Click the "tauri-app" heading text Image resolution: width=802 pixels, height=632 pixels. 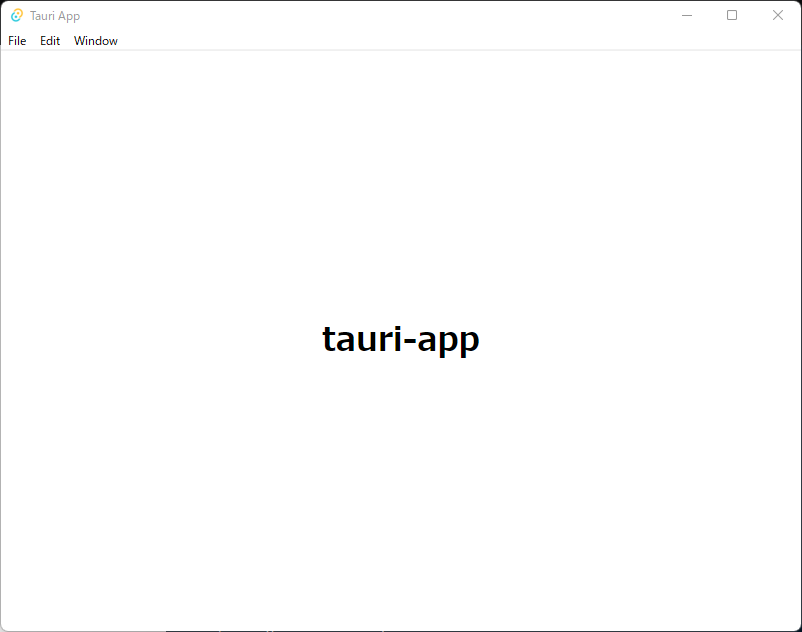tap(400, 340)
